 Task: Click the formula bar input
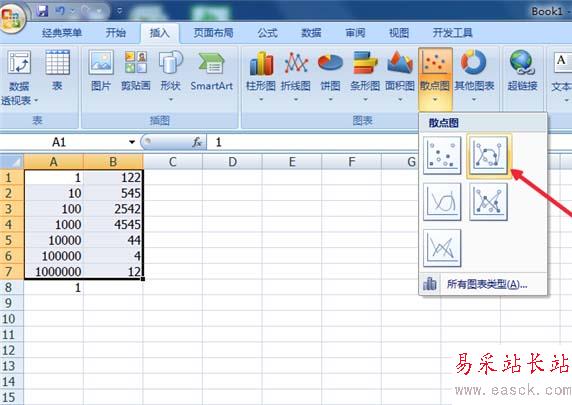click(389, 142)
